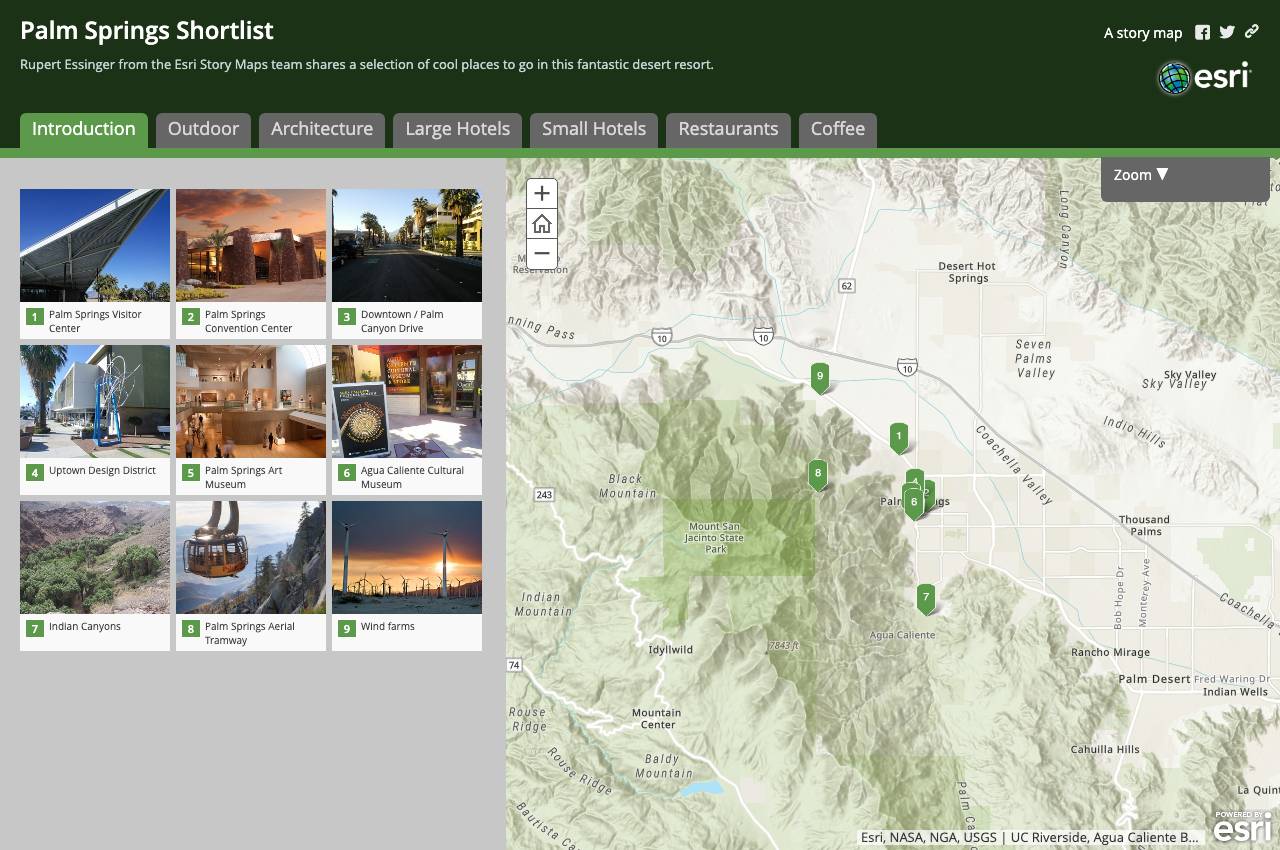Click 'Mount San Jacinto State Park' label
This screenshot has width=1280, height=850.
tap(716, 538)
